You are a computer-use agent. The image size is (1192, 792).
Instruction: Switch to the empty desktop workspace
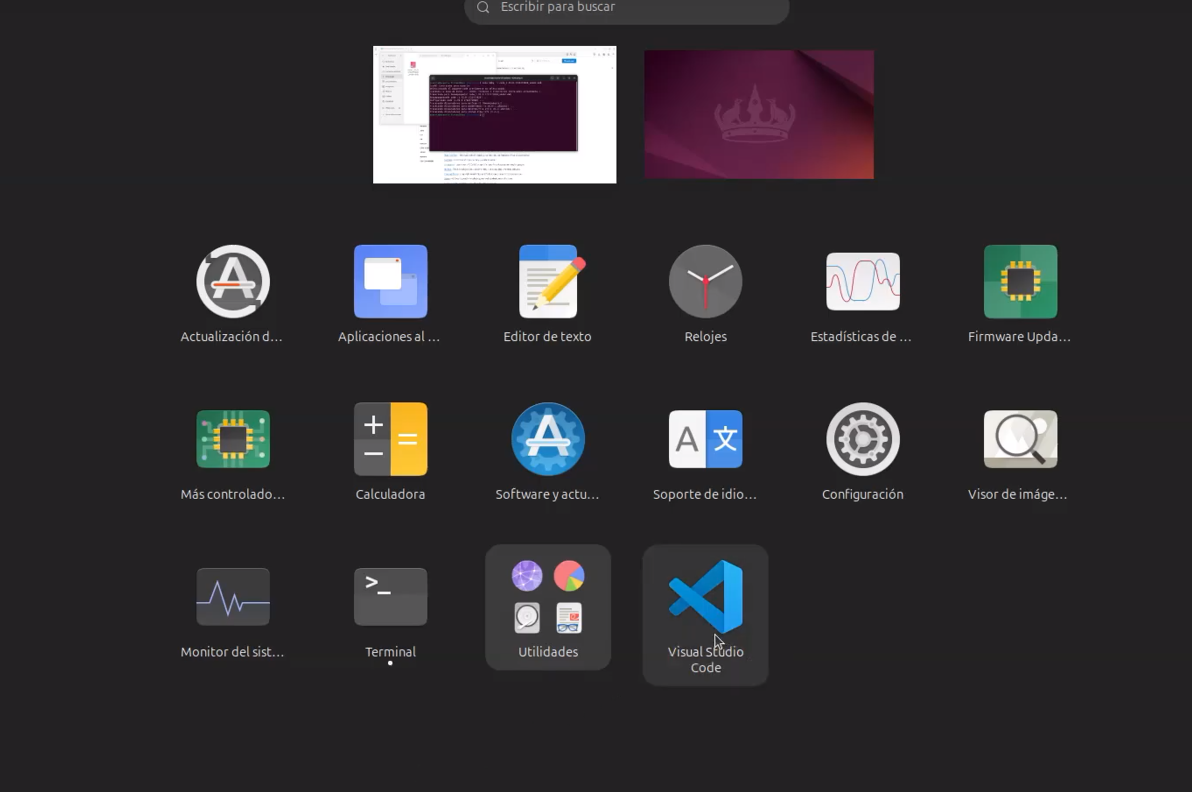758,114
